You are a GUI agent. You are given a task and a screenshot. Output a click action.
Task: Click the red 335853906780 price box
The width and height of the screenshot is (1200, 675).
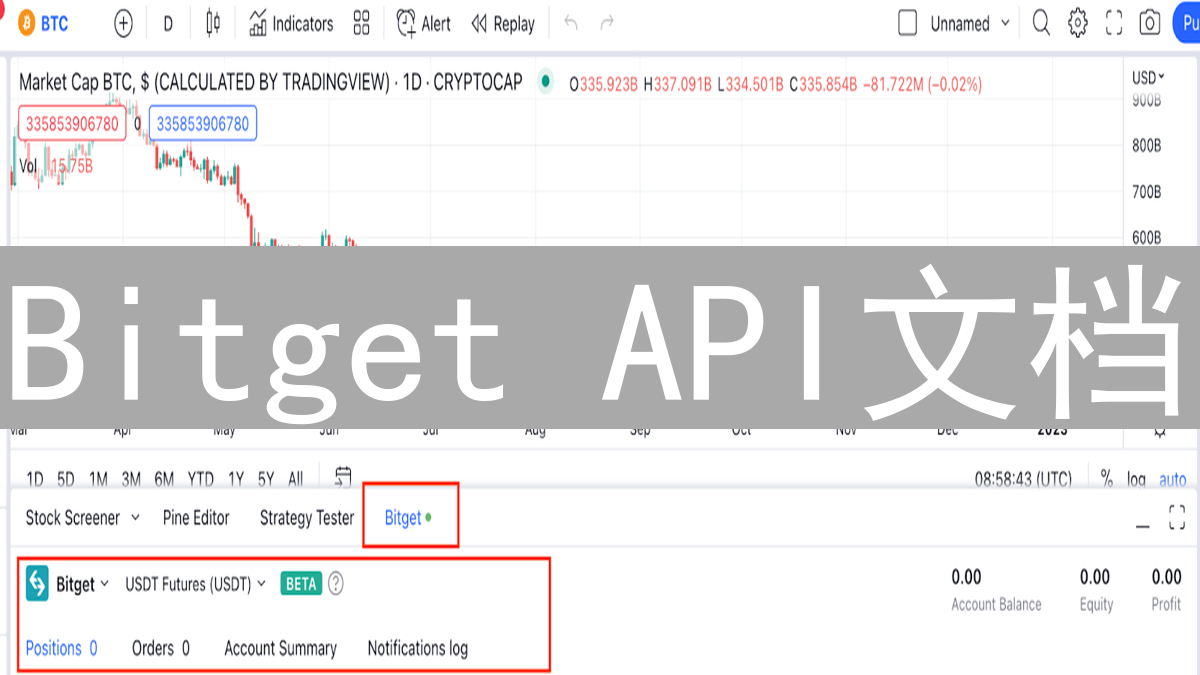click(x=72, y=124)
